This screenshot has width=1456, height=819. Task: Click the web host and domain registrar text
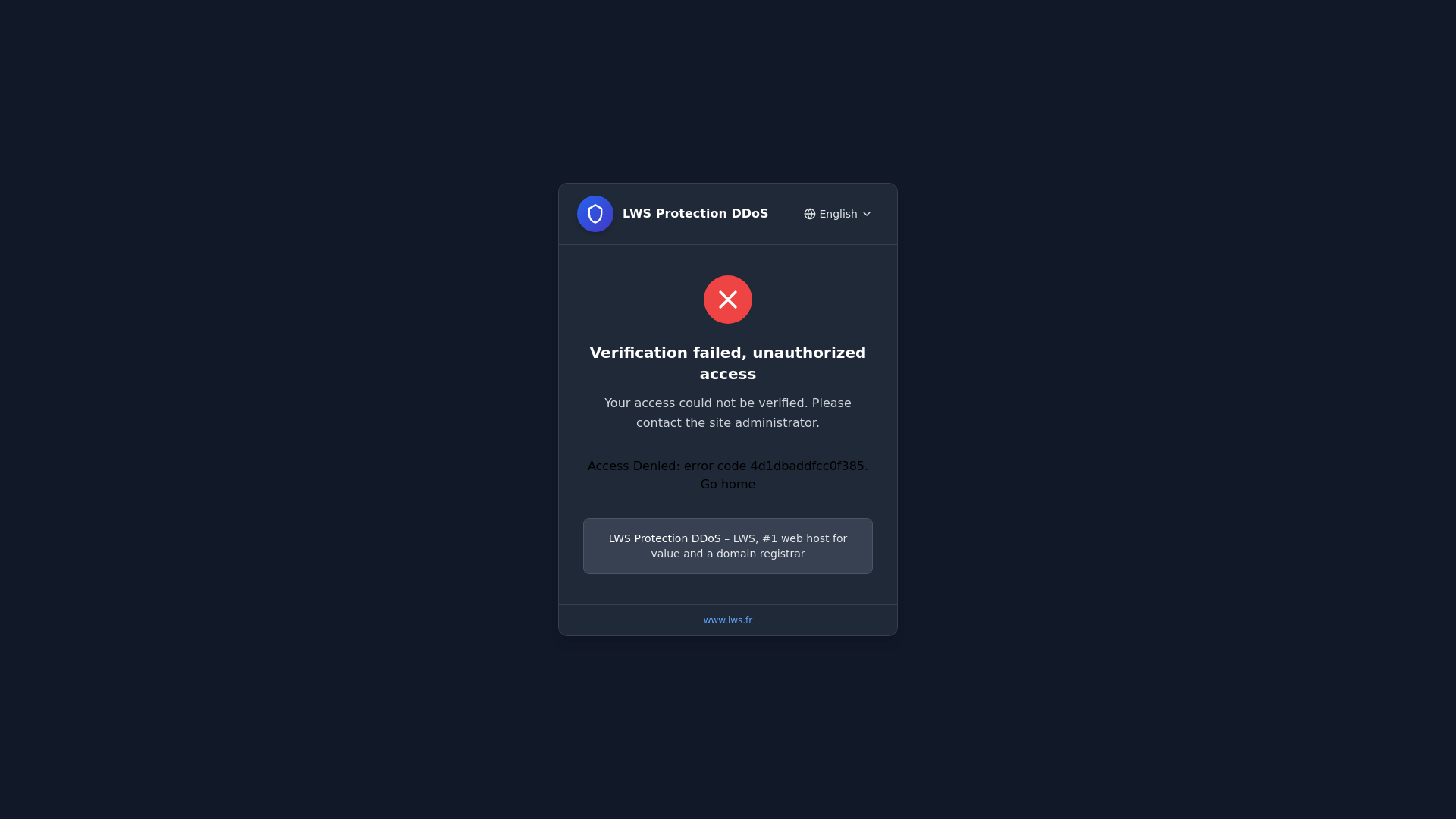[x=728, y=546]
